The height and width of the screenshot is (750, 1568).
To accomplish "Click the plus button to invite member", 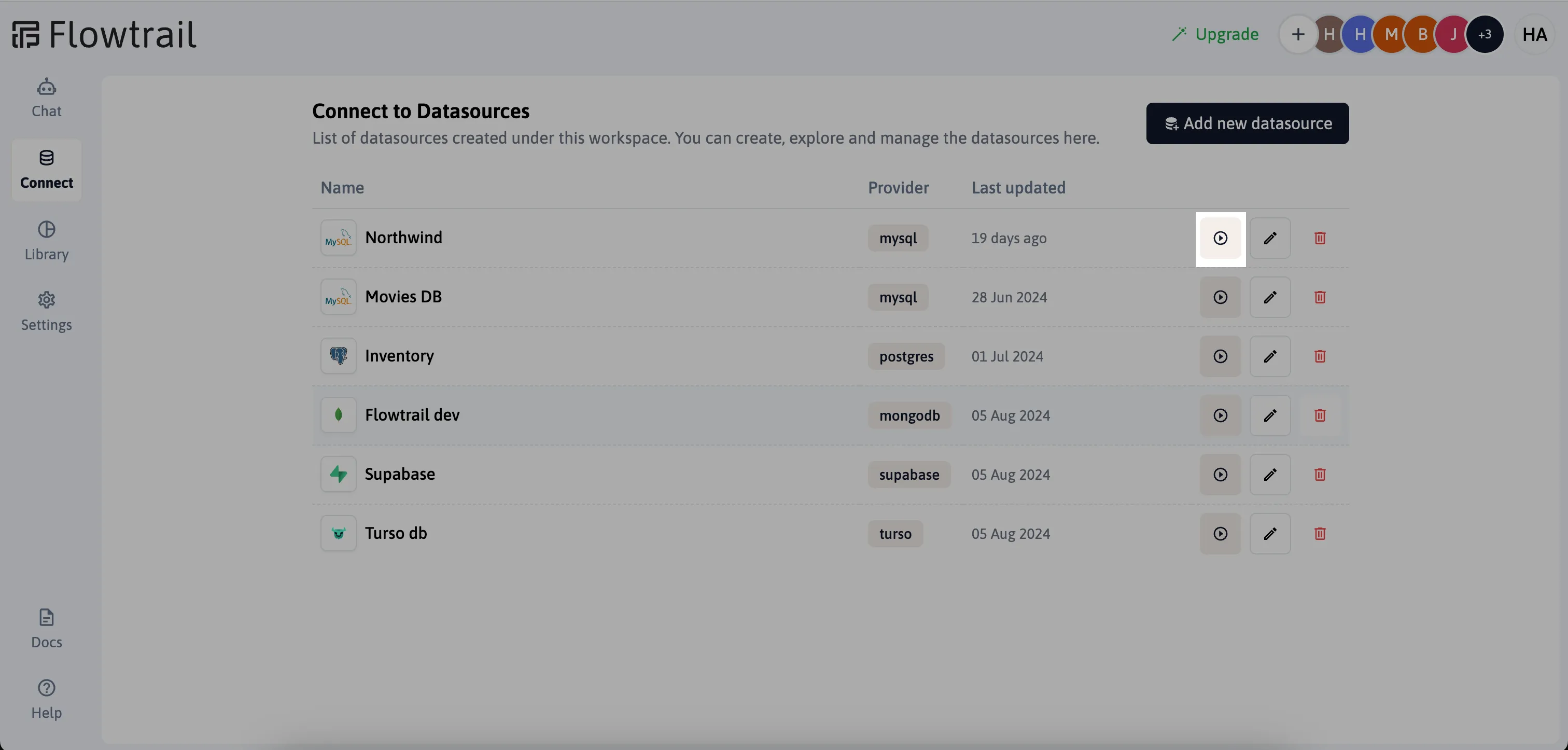I will point(1298,34).
